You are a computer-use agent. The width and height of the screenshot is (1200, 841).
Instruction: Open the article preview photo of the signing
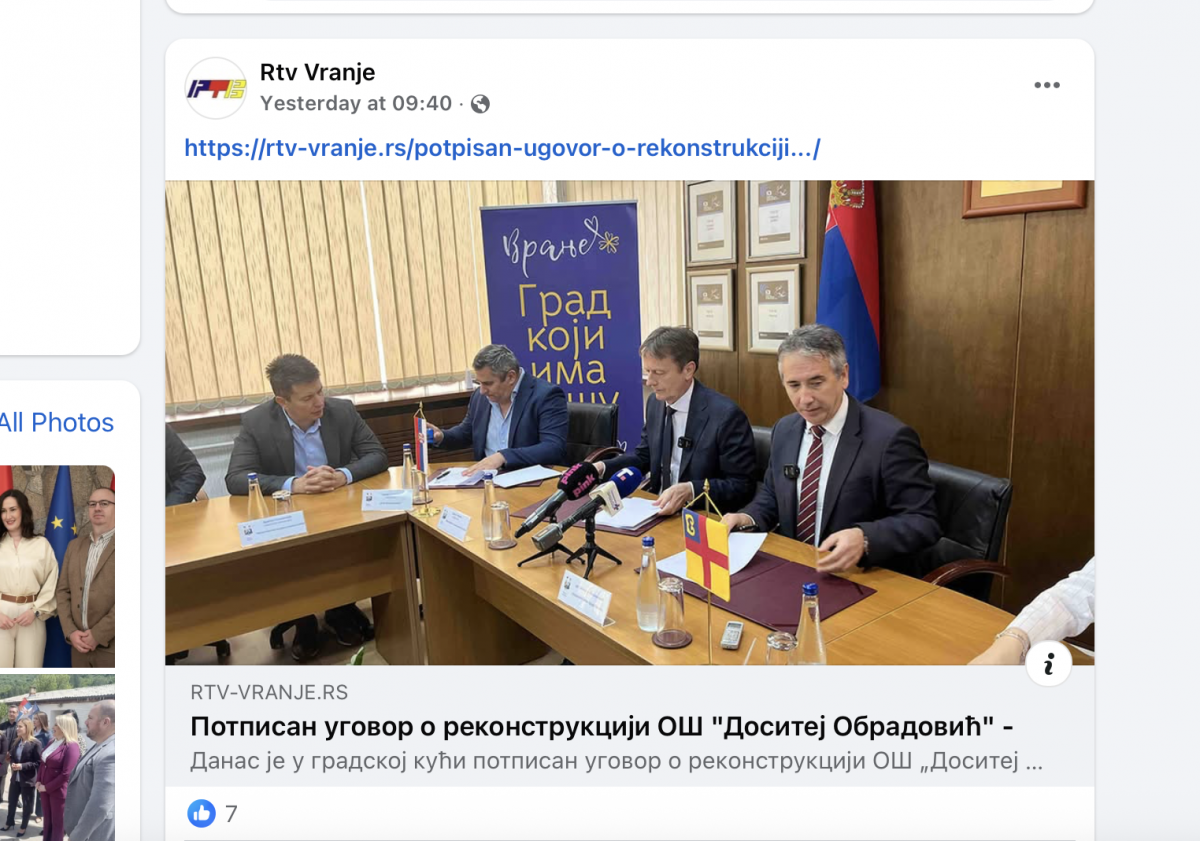630,422
